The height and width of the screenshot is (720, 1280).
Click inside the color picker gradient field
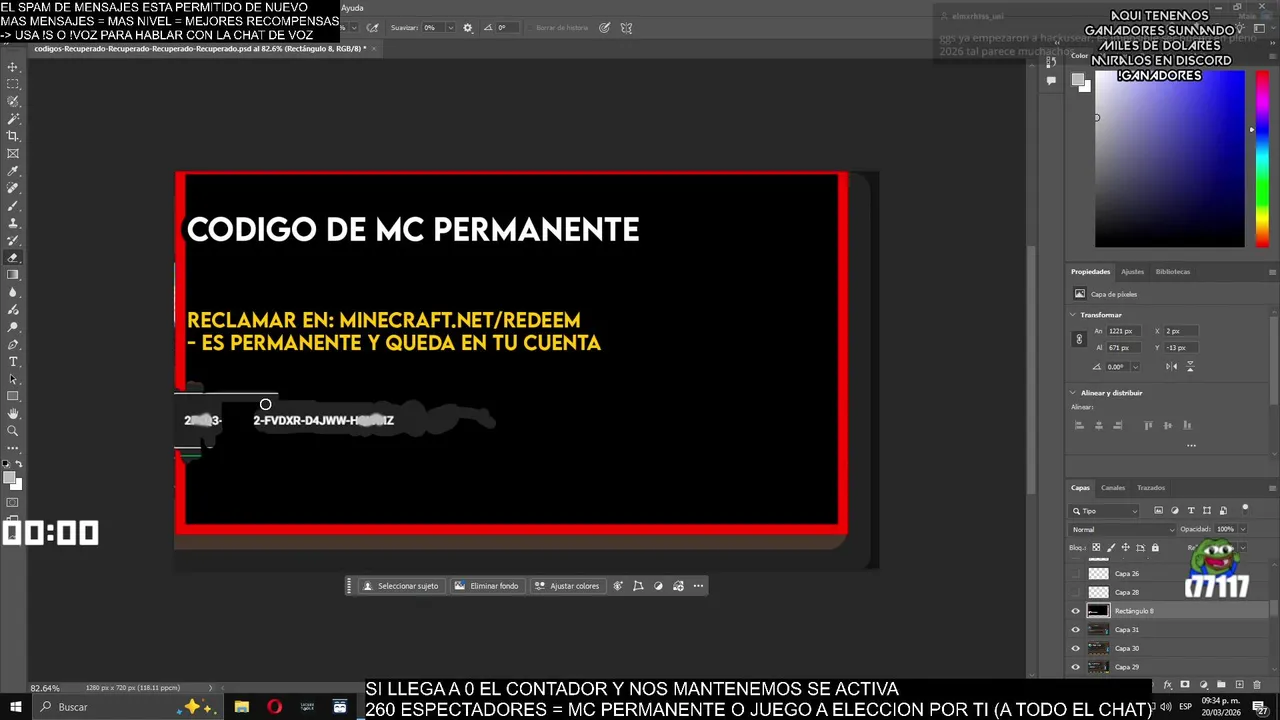click(x=1169, y=160)
